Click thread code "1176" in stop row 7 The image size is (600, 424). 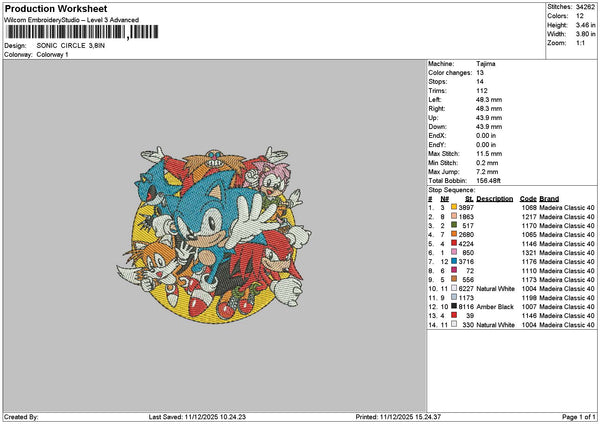point(529,261)
